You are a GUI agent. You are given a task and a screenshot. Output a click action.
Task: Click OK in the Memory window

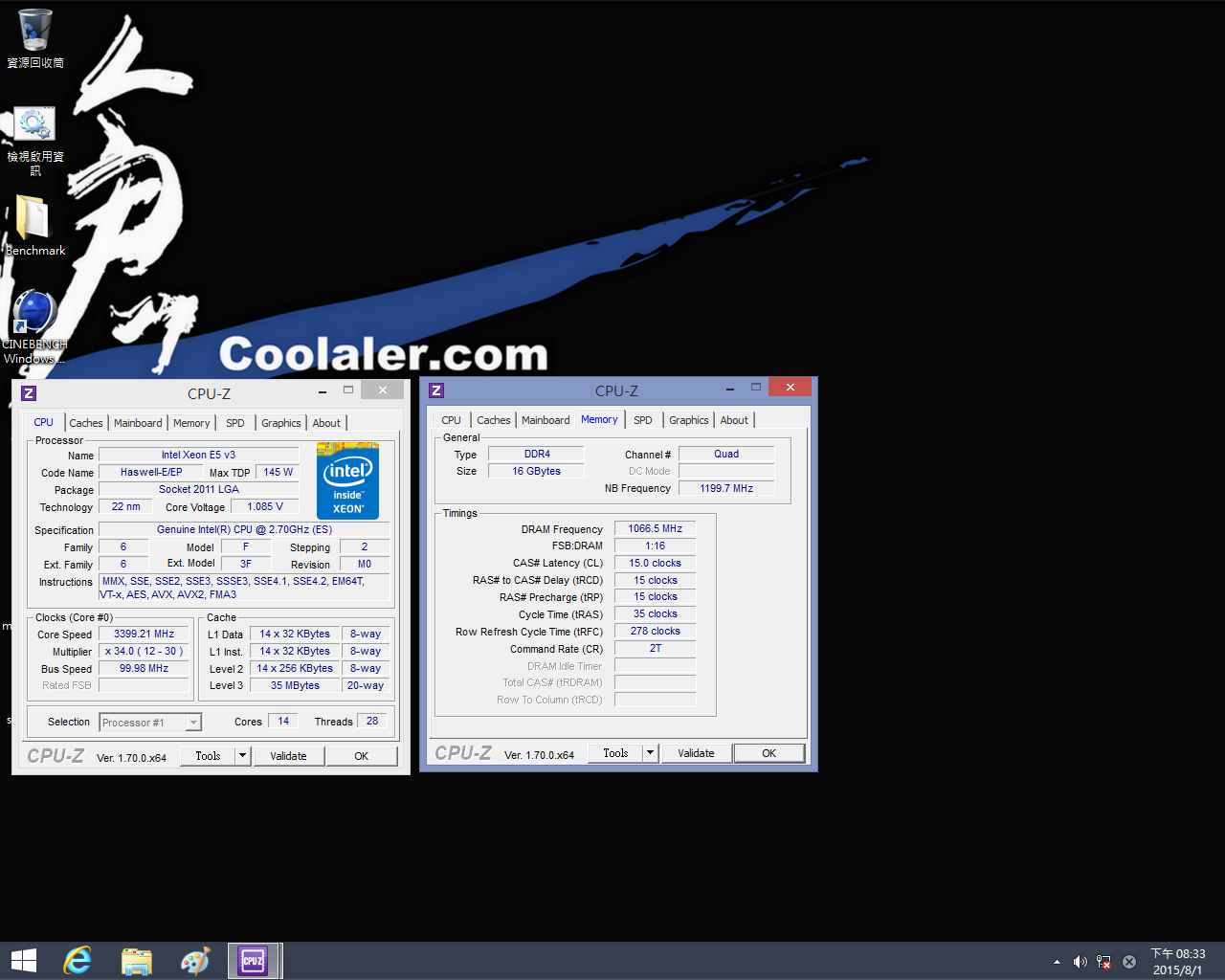click(x=769, y=753)
